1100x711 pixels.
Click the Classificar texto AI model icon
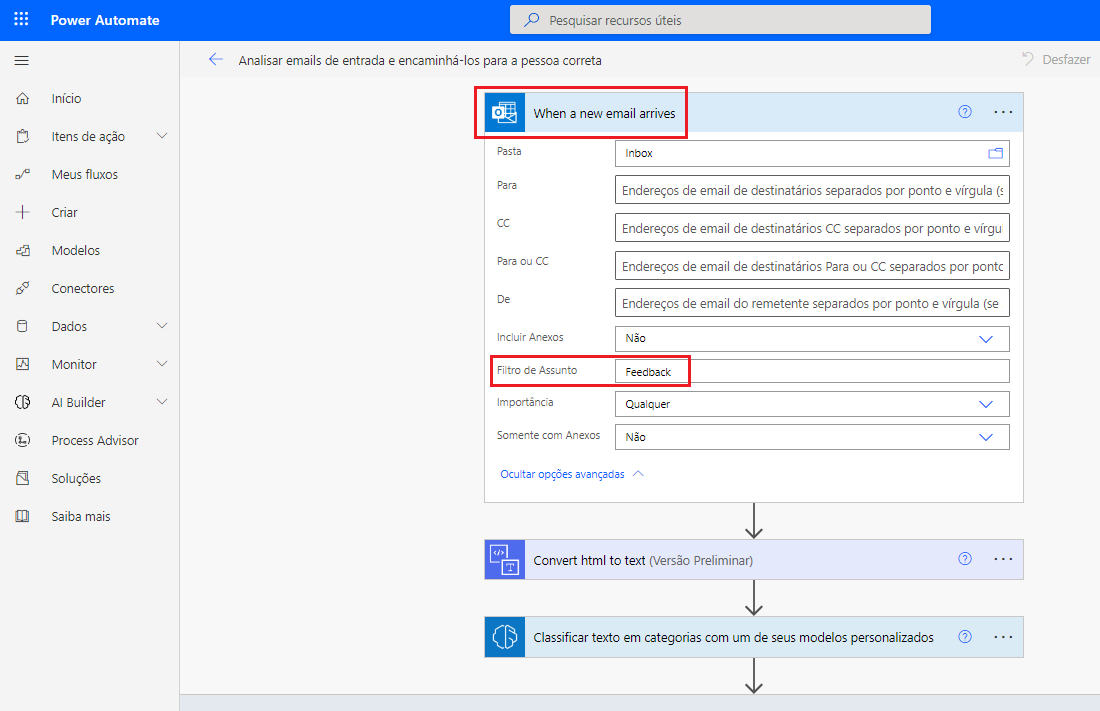click(504, 637)
